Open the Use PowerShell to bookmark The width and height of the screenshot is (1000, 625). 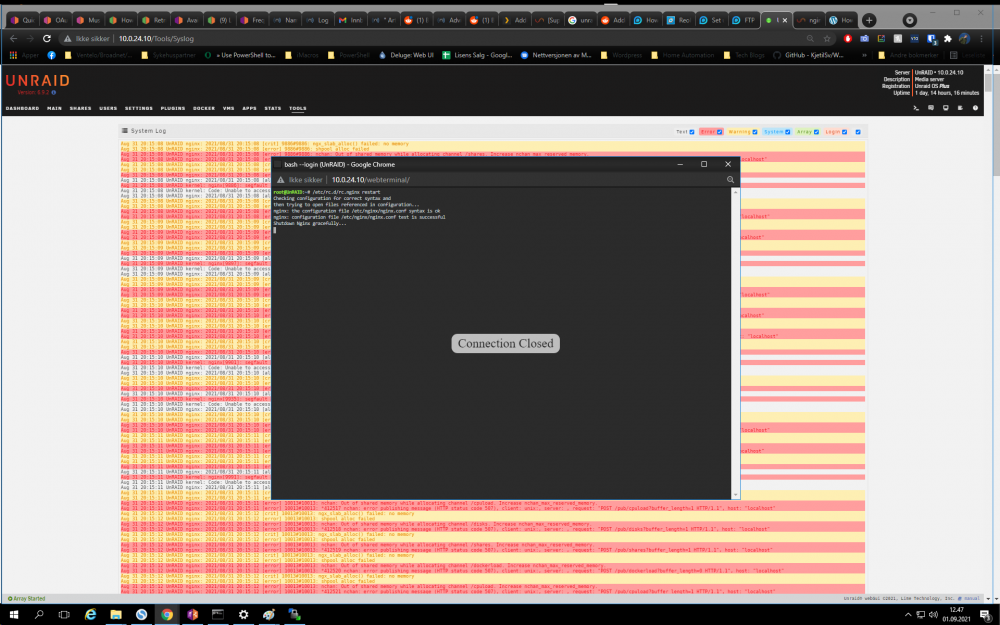(x=240, y=55)
